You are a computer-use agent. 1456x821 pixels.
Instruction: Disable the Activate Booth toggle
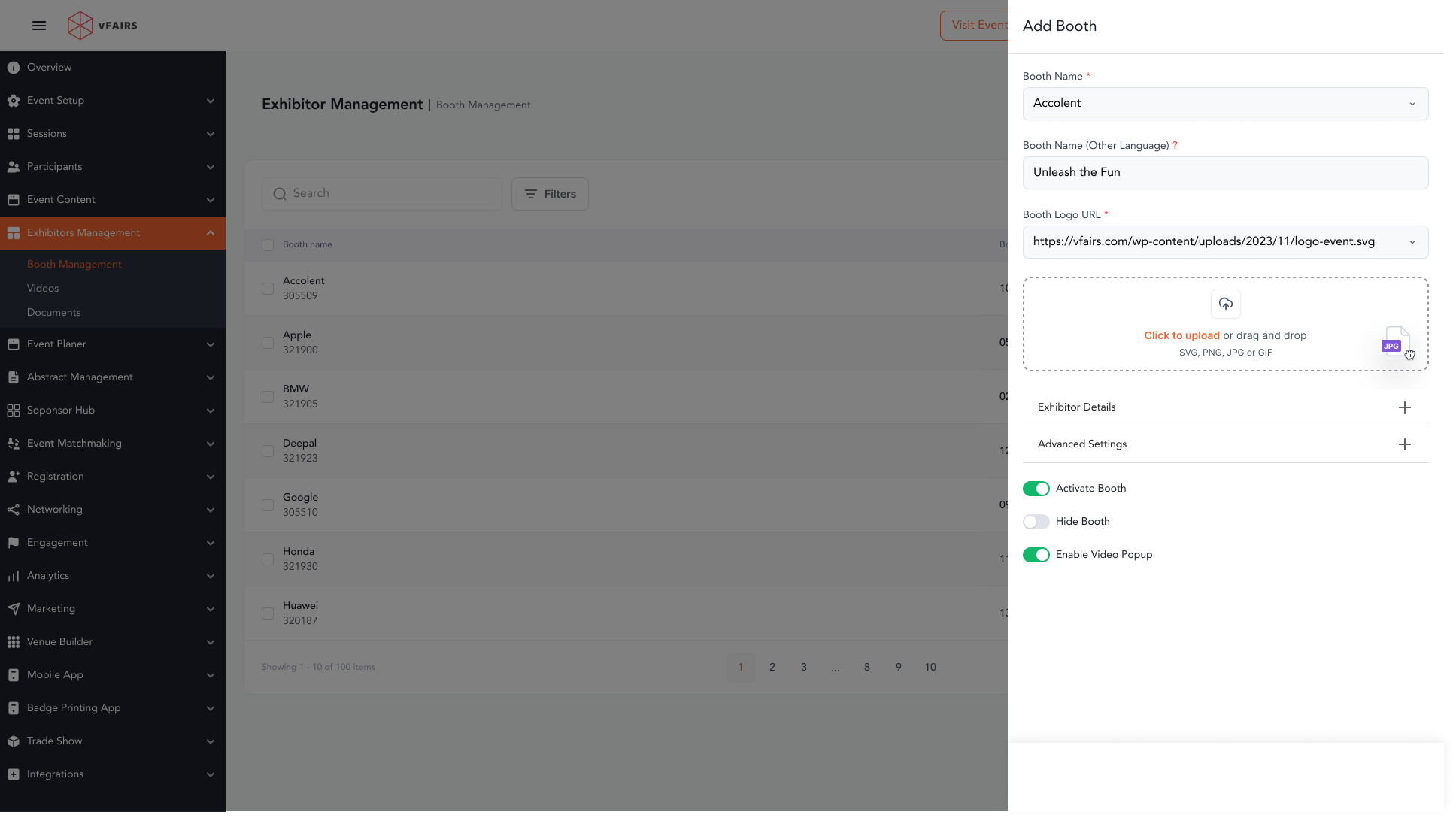(1036, 489)
